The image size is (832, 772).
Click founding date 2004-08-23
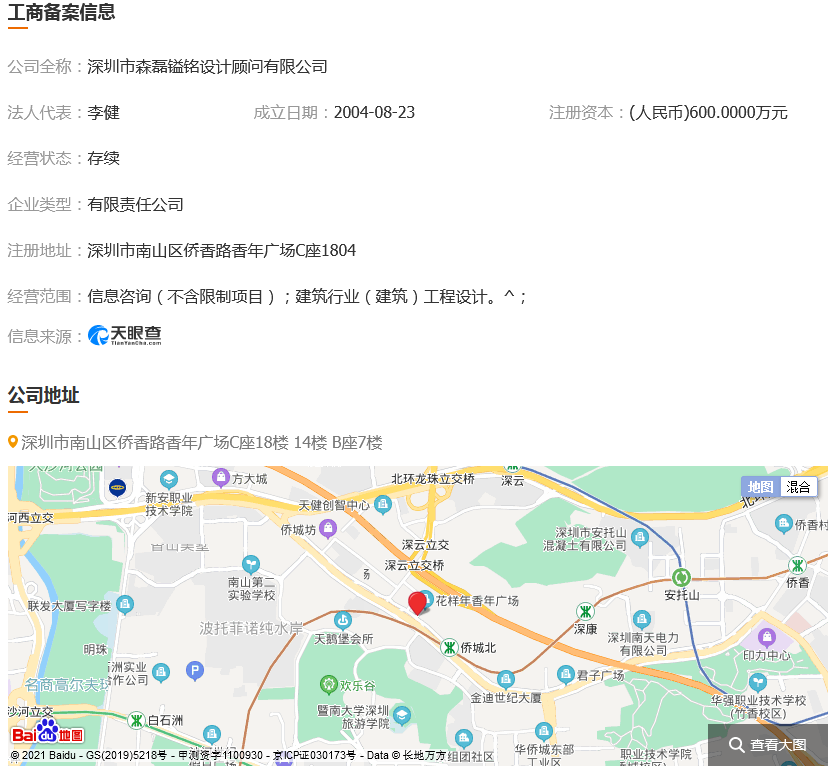click(374, 112)
